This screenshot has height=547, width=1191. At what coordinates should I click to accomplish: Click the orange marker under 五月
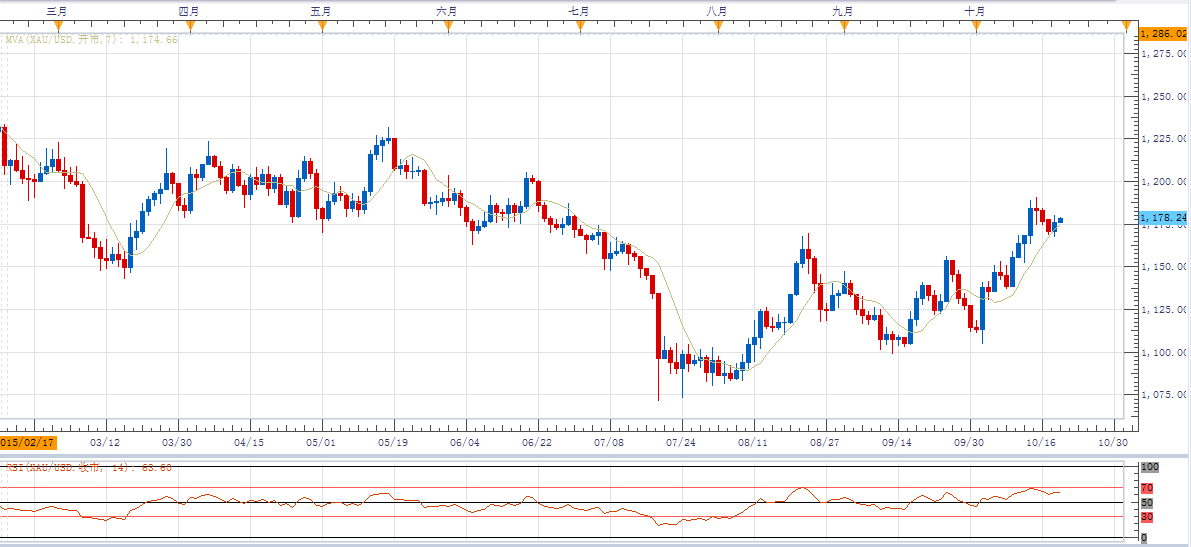pos(322,26)
